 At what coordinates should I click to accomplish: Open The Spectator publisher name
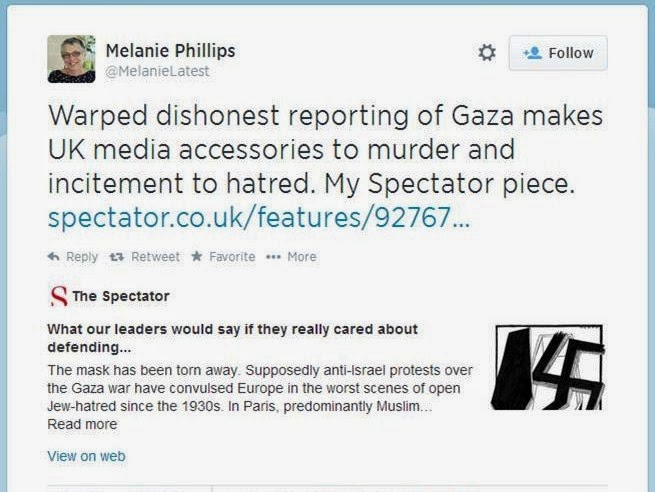(x=121, y=296)
